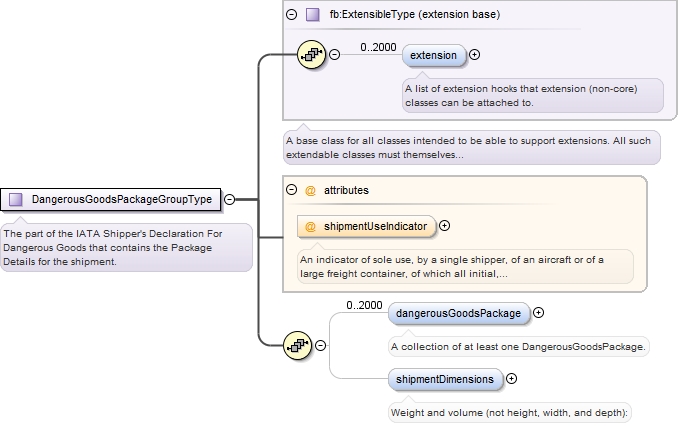Expand the extension element
Image resolution: width=679 pixels, height=426 pixels.
[x=474, y=55]
